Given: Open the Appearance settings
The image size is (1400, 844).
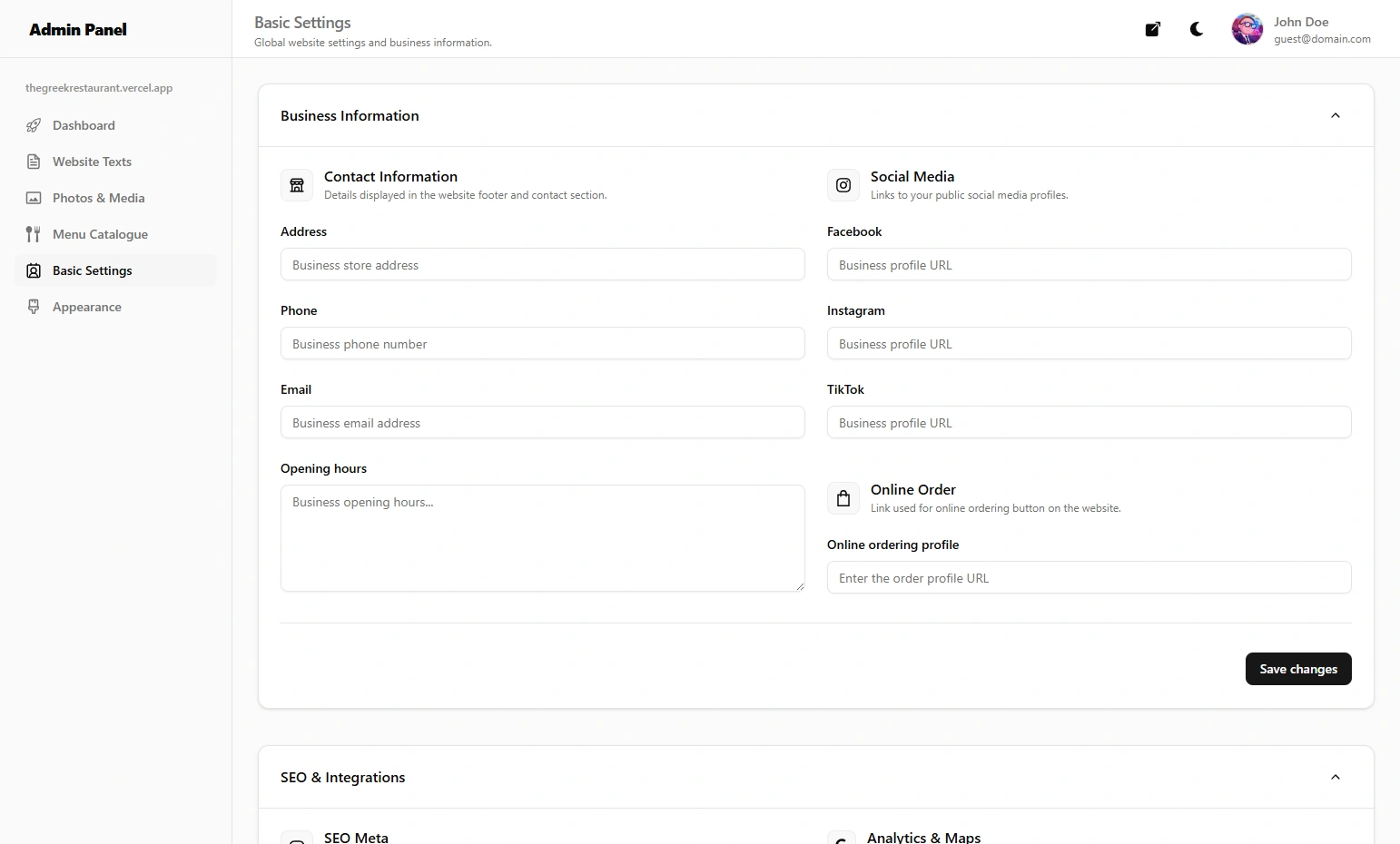Looking at the screenshot, I should [85, 307].
